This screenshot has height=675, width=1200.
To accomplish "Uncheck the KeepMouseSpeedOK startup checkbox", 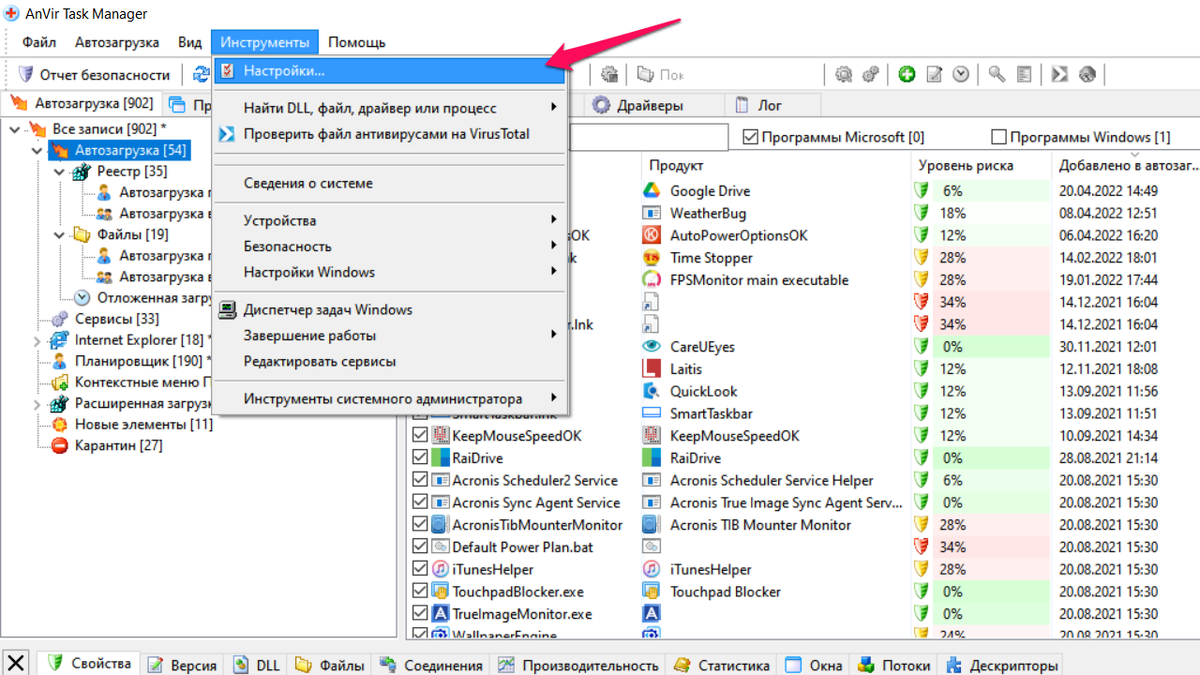I will [x=420, y=436].
